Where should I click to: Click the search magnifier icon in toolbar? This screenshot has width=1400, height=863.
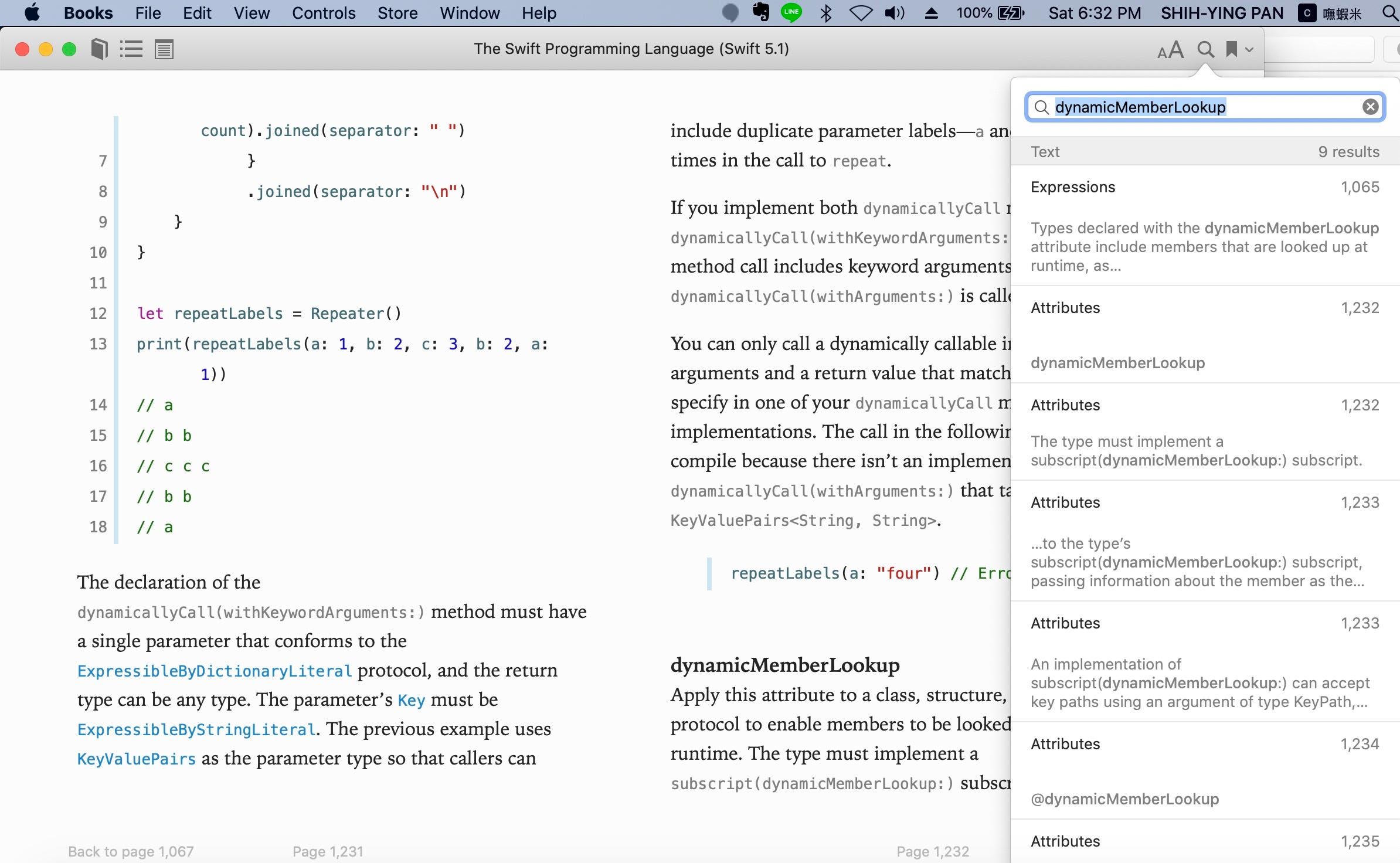pos(1205,49)
